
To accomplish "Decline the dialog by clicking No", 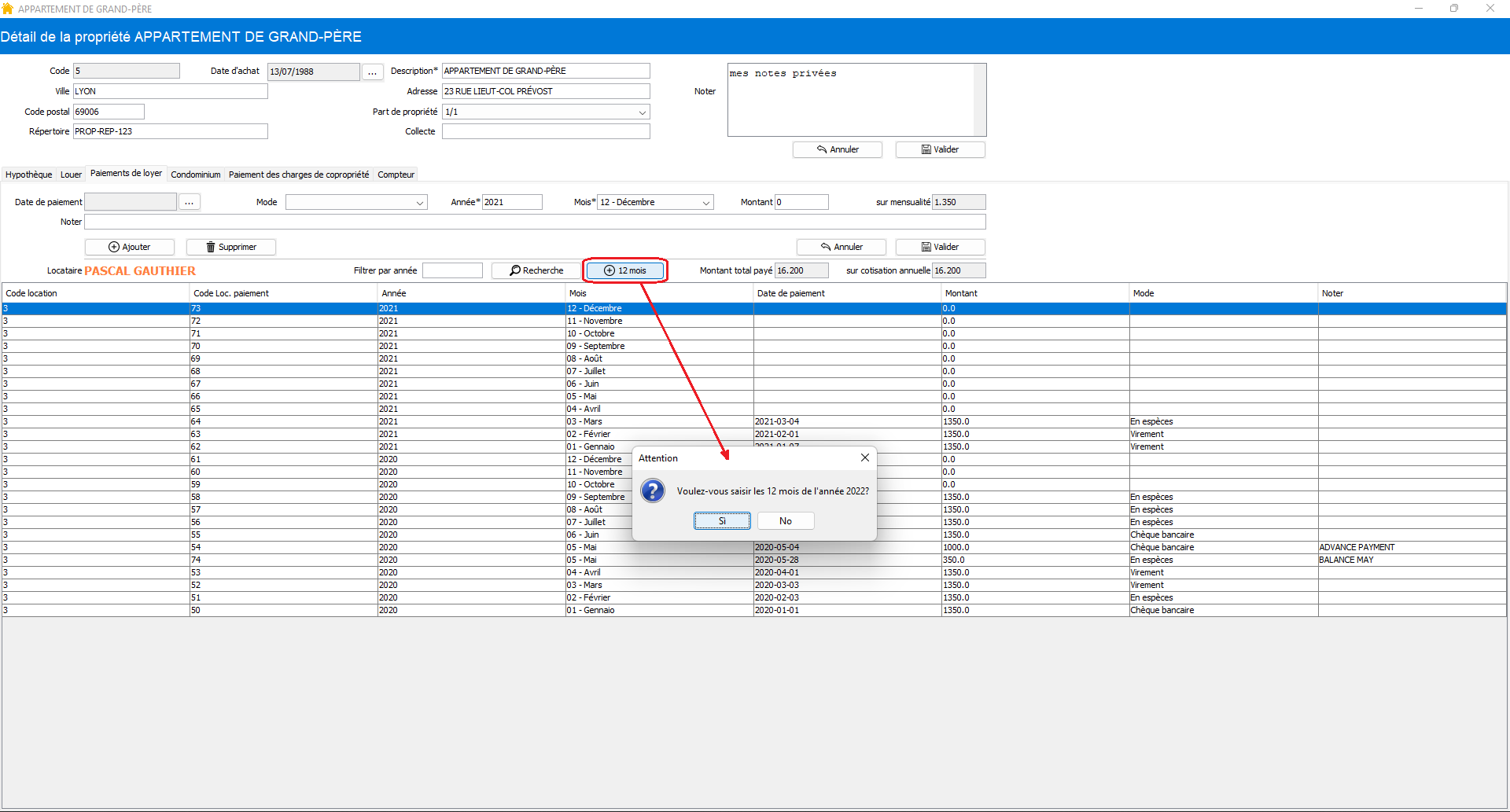I will pyautogui.click(x=786, y=521).
